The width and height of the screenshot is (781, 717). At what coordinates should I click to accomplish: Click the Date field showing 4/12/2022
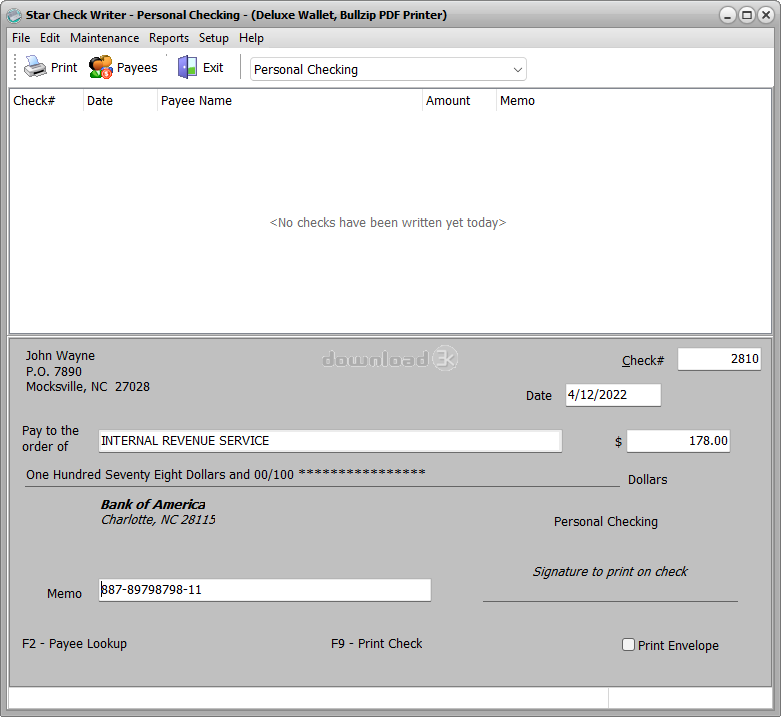click(613, 395)
